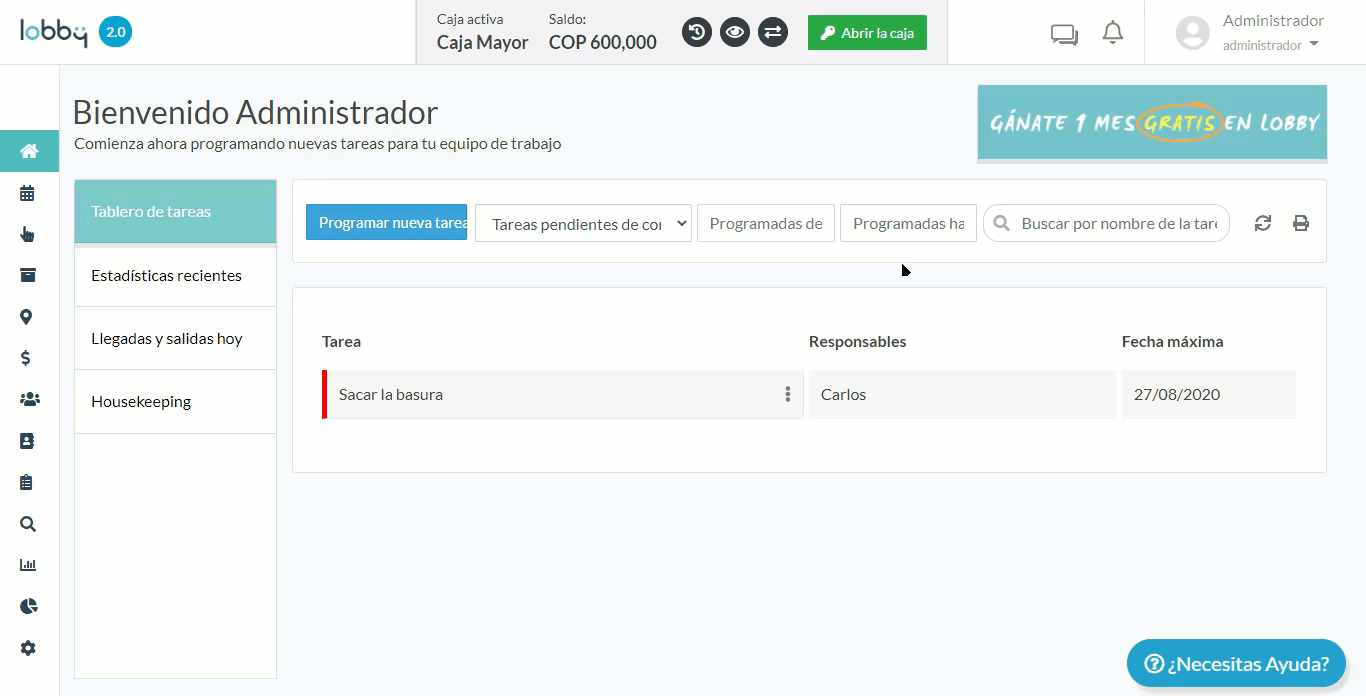Open the three-dot menu for Sacar la basura
The image size is (1366, 696).
point(788,394)
